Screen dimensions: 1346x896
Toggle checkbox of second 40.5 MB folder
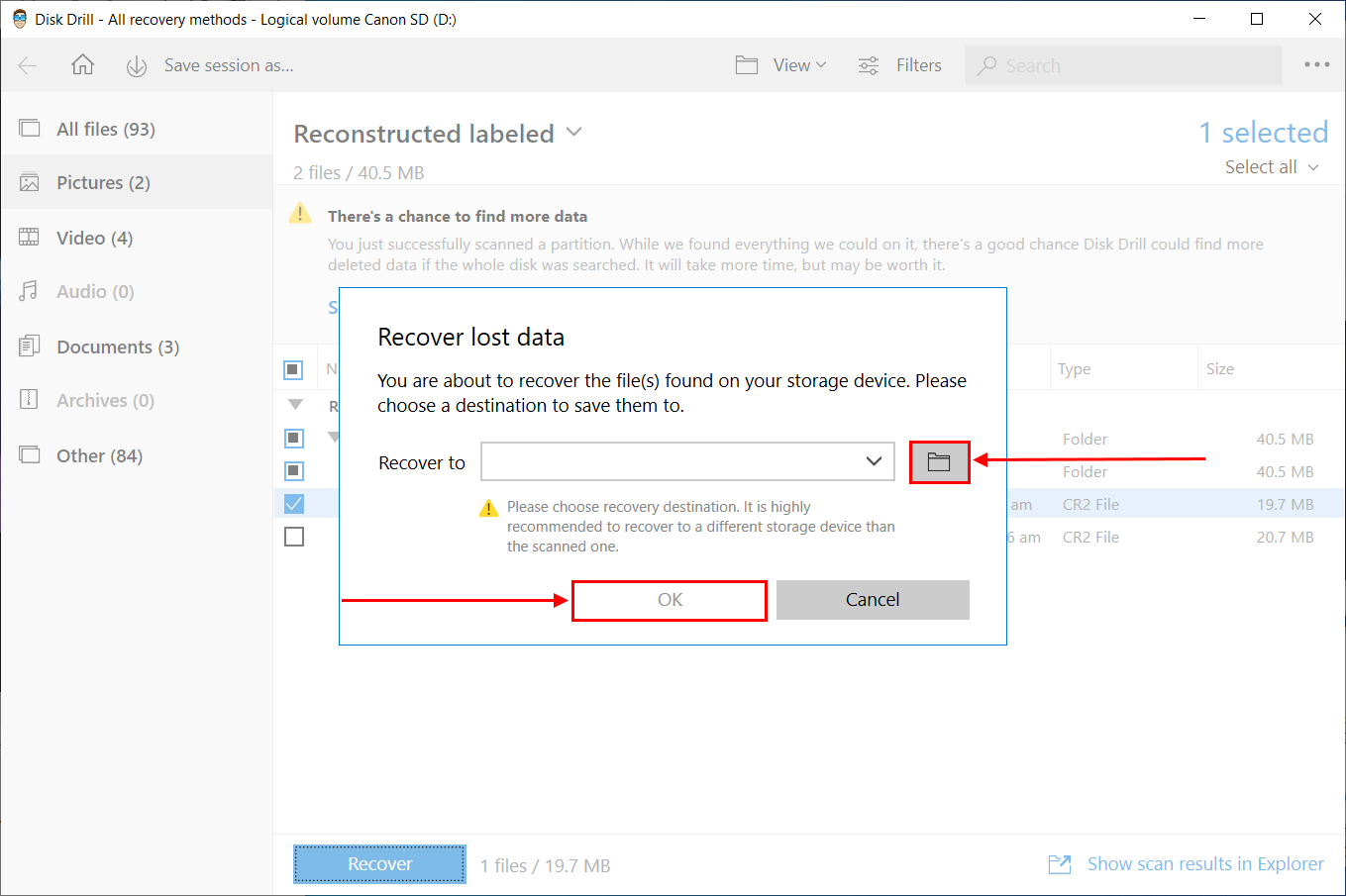click(x=294, y=470)
